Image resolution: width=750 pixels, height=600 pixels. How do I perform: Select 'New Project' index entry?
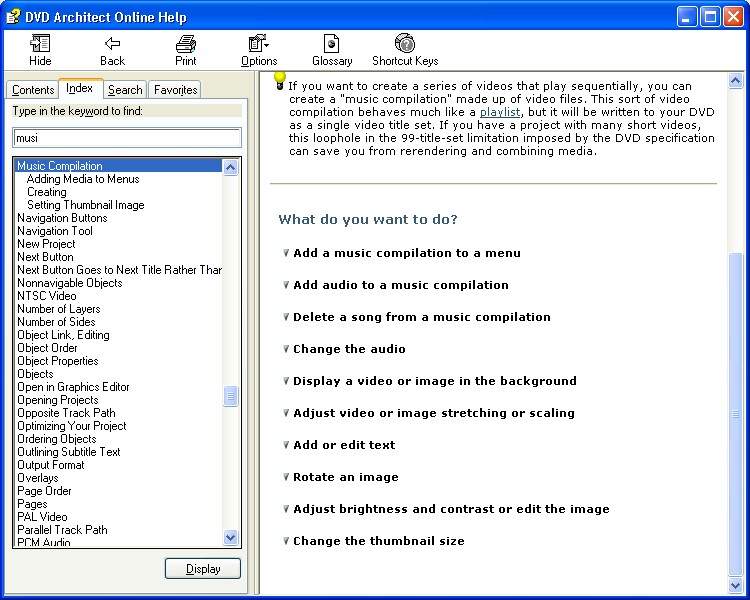click(46, 244)
